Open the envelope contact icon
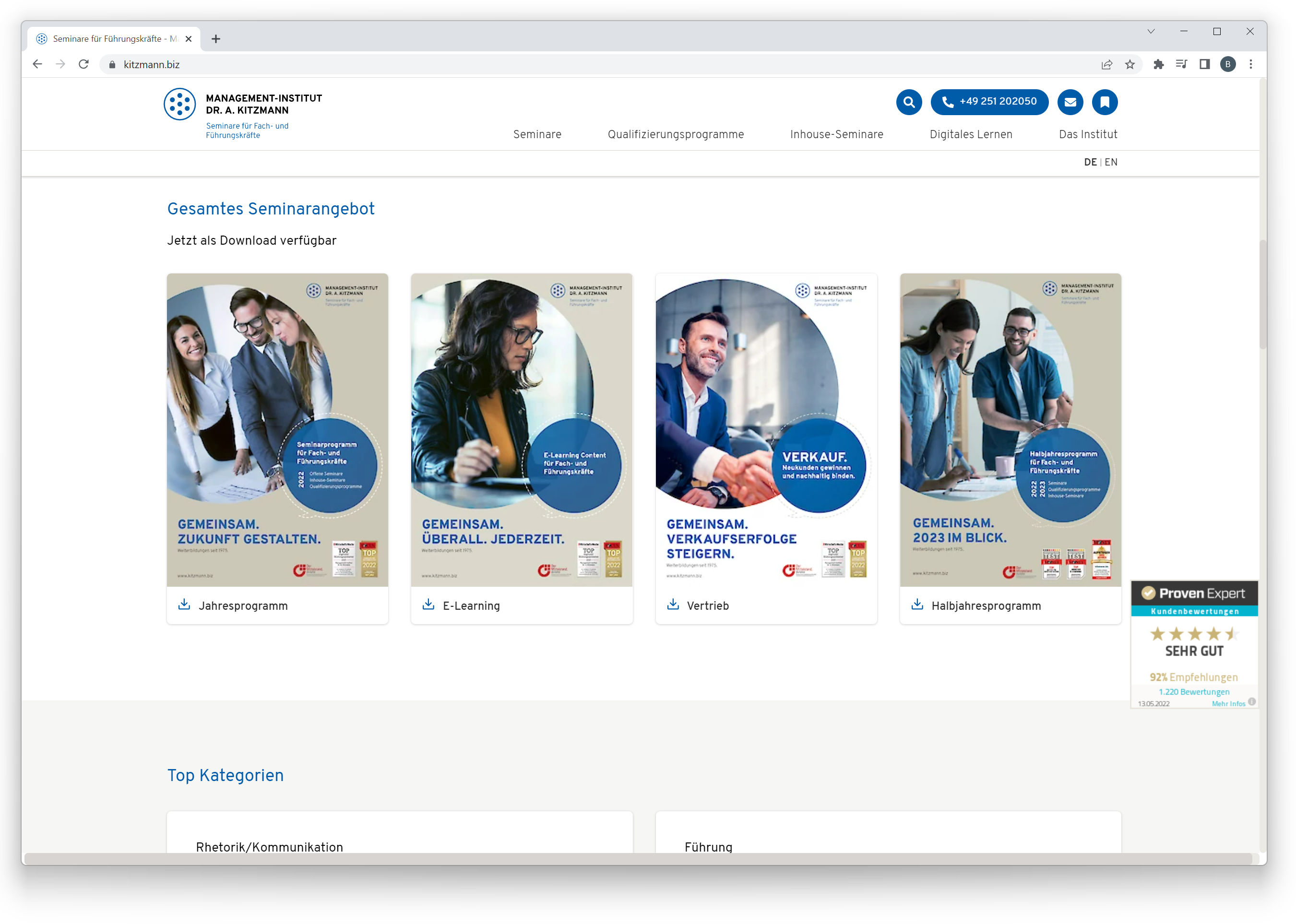Image resolution: width=1296 pixels, height=924 pixels. coord(1070,102)
